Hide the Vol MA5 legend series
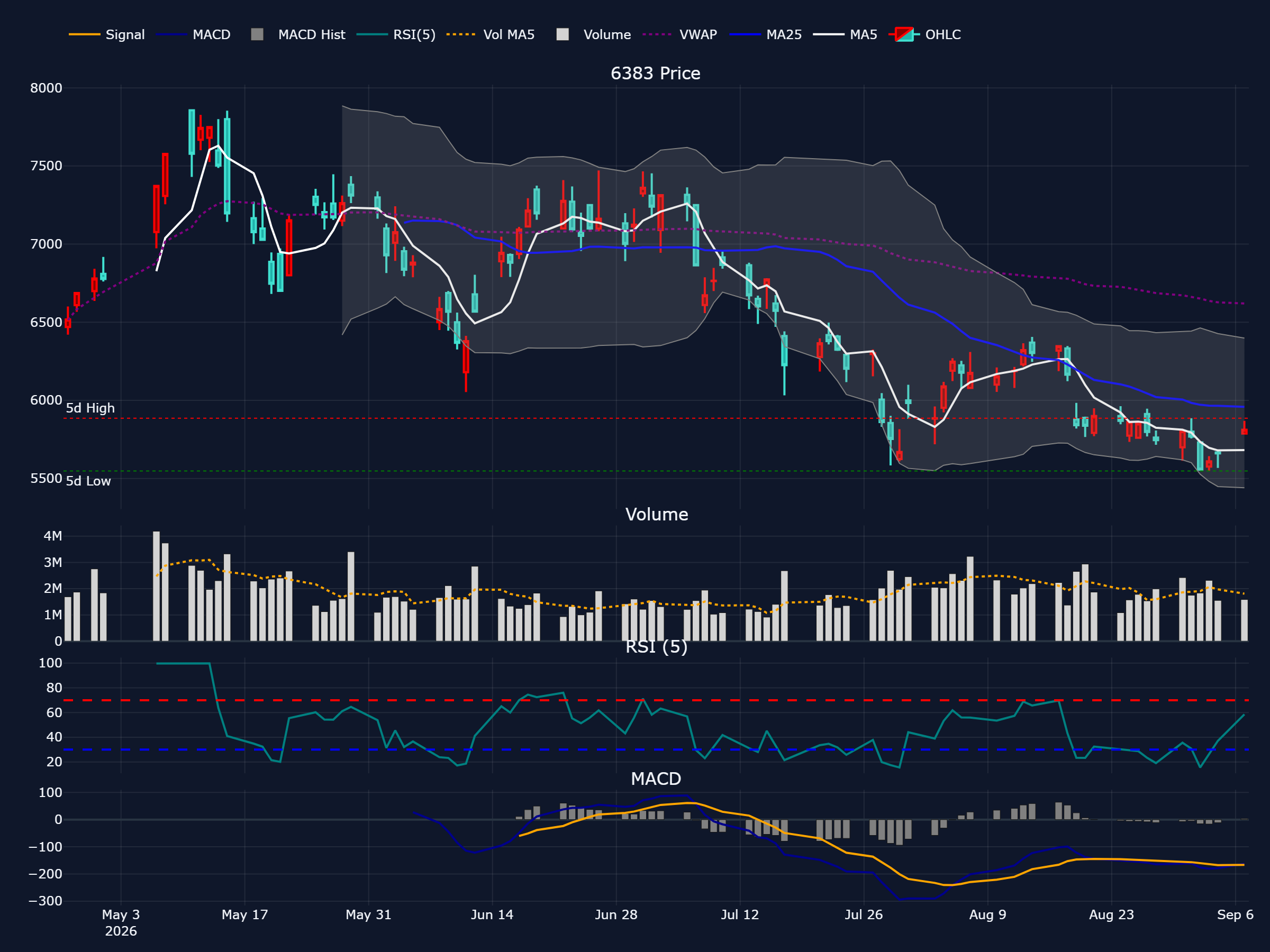Screen dimensions: 1270x952 pyautogui.click(x=491, y=34)
